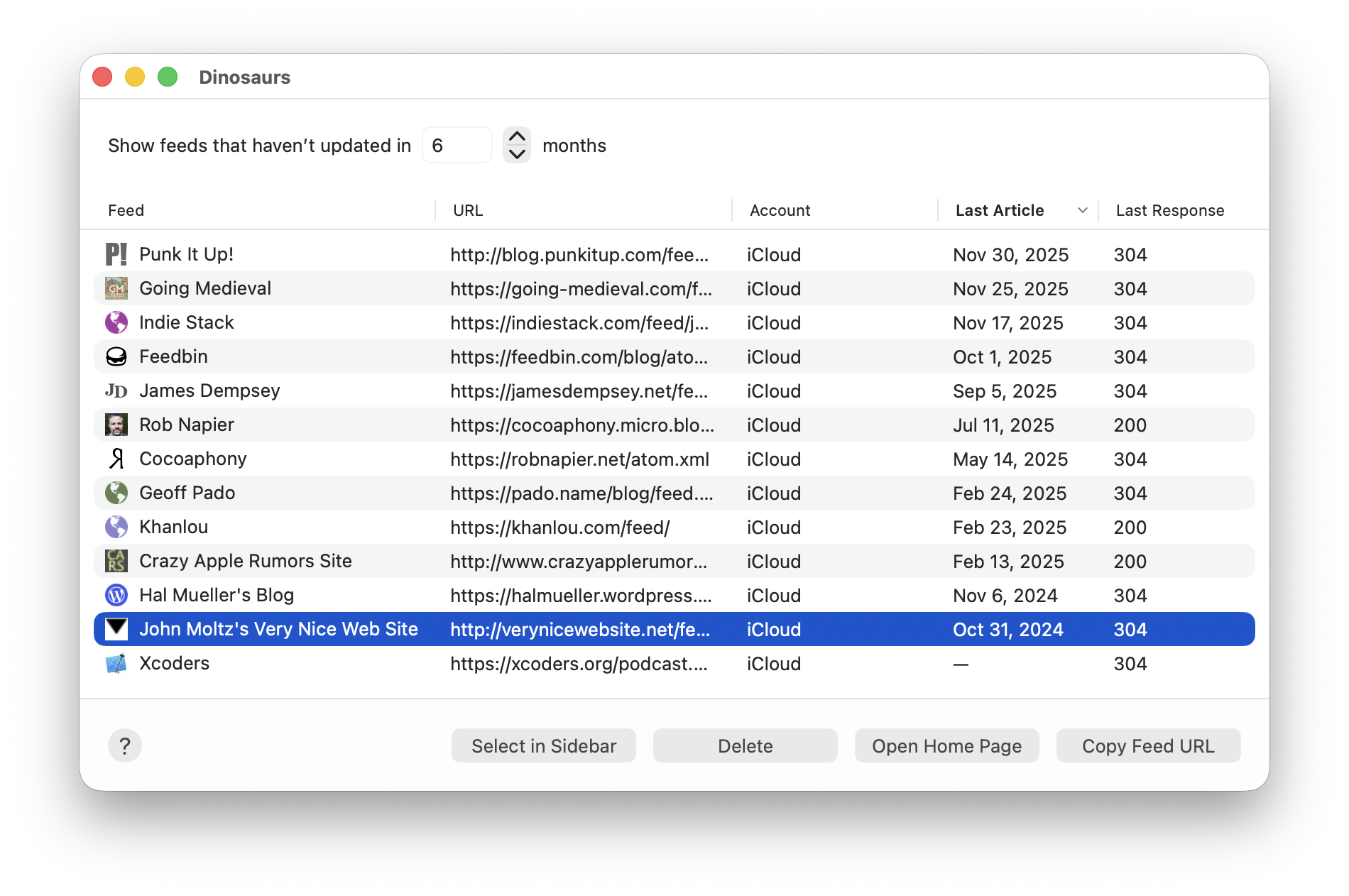
Task: Click the http://verynicewebsite.net URL cell
Action: tap(580, 629)
